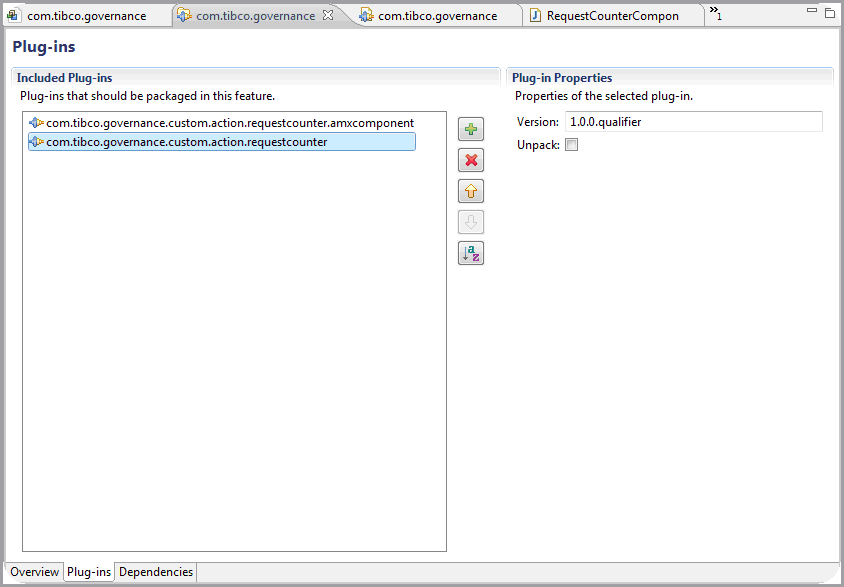Remove selected plug-in with red X button

(x=471, y=160)
